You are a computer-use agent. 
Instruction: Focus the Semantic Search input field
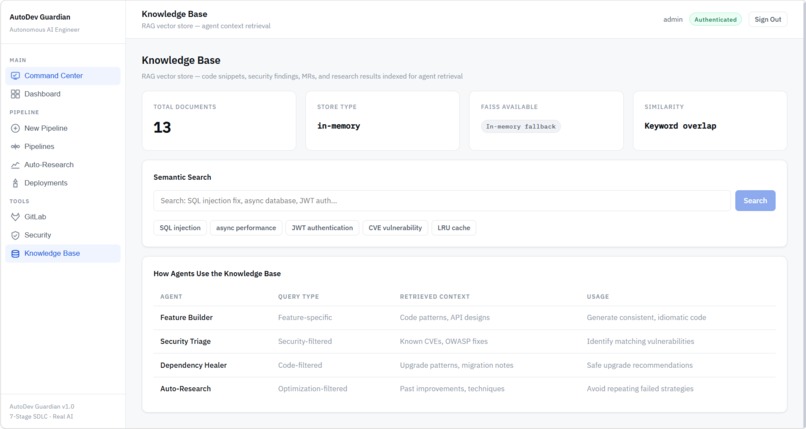[442, 201]
